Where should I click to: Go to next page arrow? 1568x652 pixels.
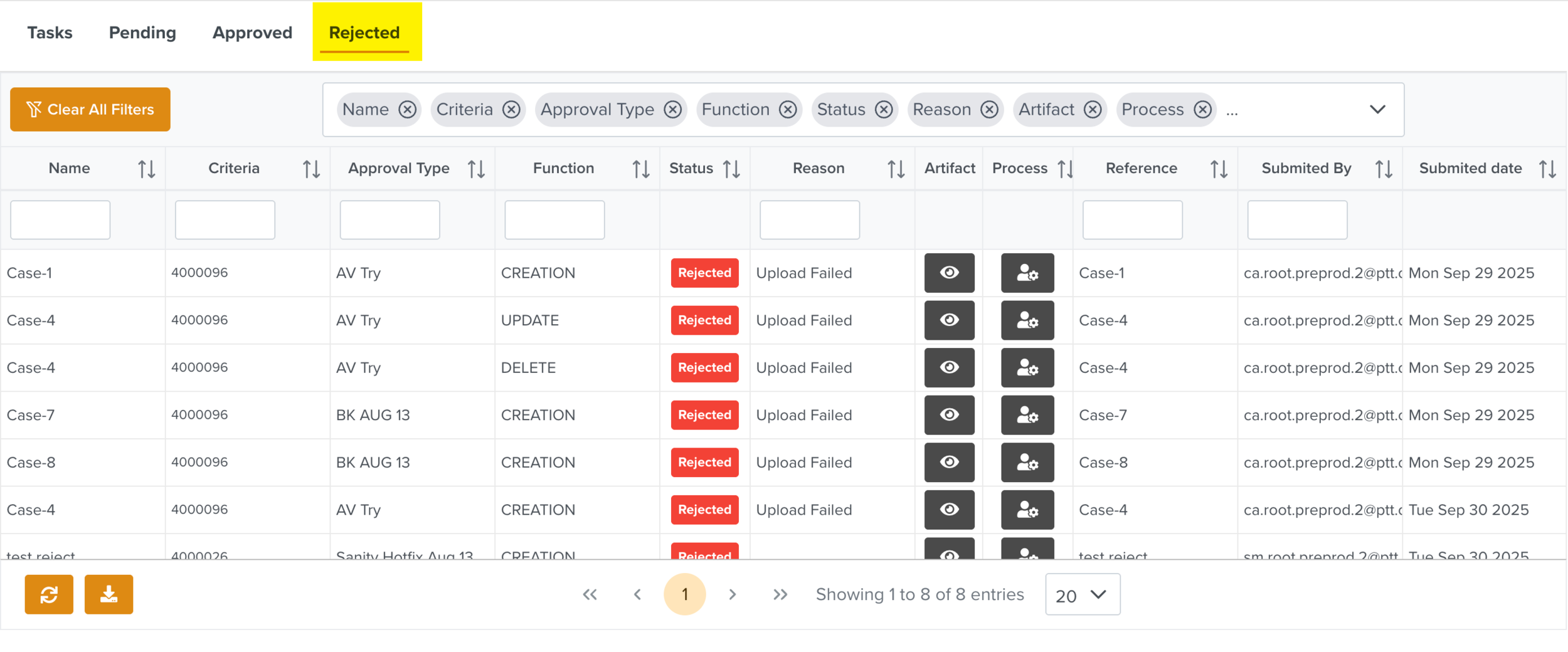click(732, 594)
